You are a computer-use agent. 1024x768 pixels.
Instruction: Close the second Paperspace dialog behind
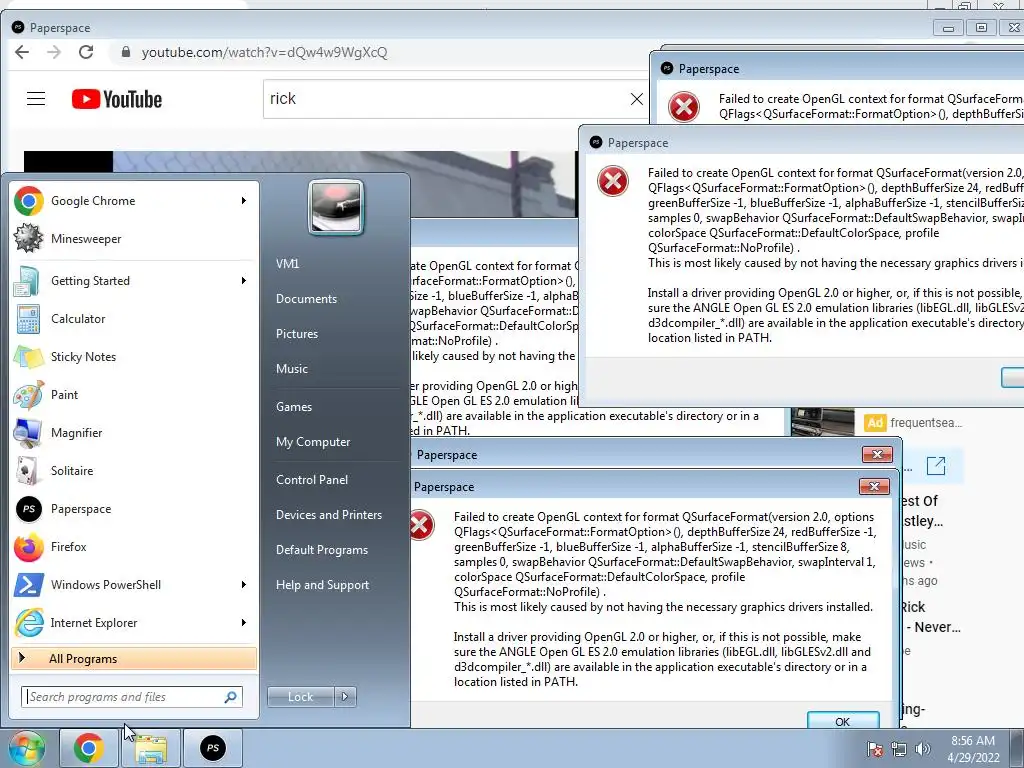point(877,455)
